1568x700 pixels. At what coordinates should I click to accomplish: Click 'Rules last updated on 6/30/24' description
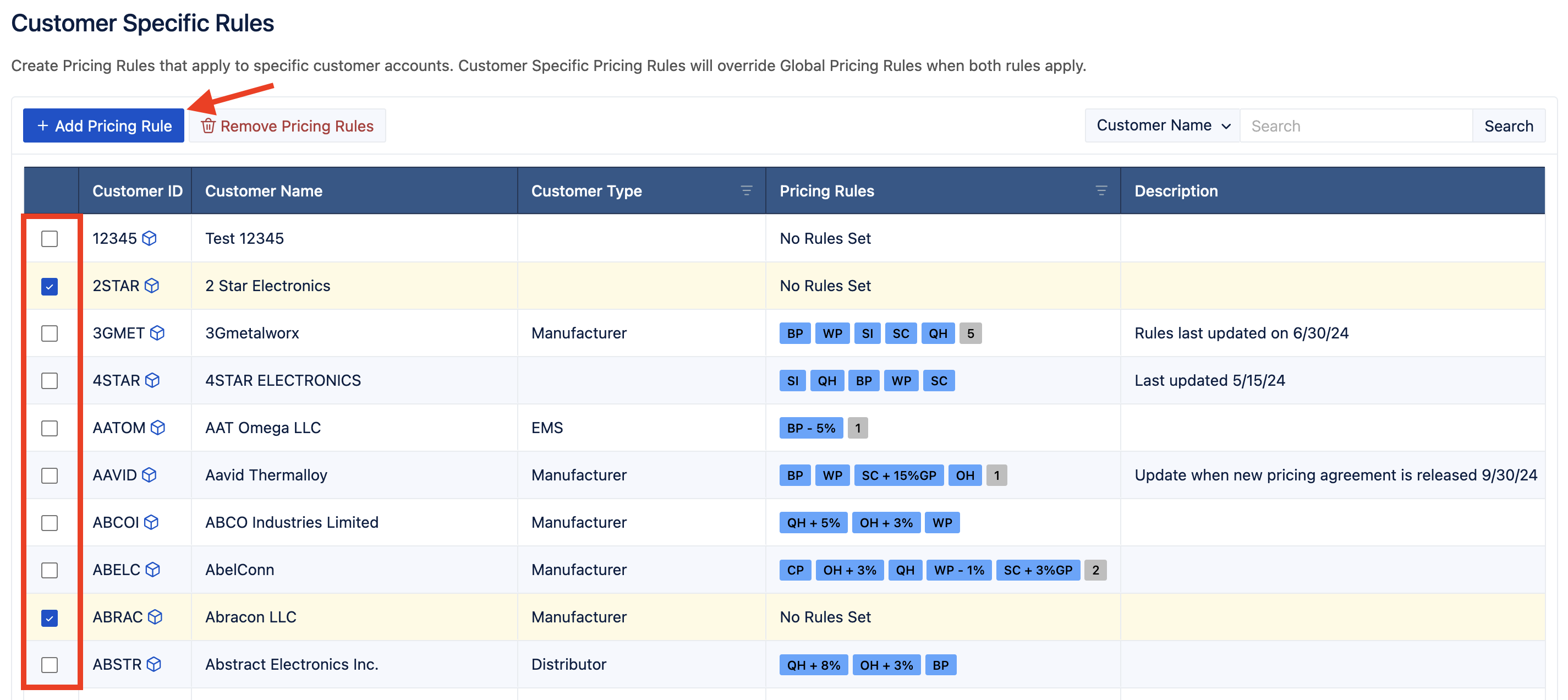1241,333
